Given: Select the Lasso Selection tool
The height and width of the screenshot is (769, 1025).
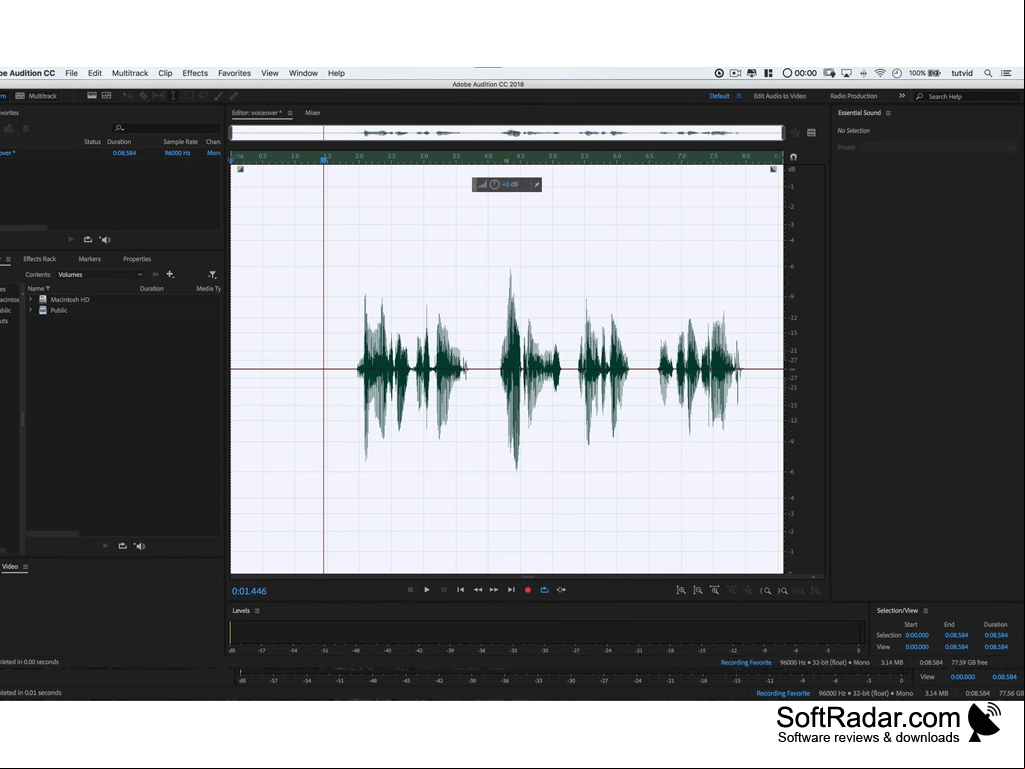Looking at the screenshot, I should point(203,95).
